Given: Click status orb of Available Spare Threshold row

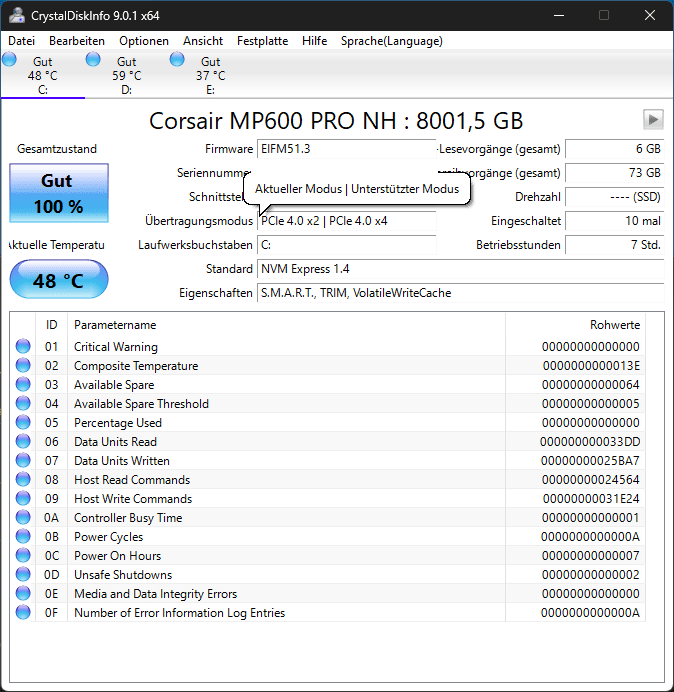Looking at the screenshot, I should coord(23,403).
